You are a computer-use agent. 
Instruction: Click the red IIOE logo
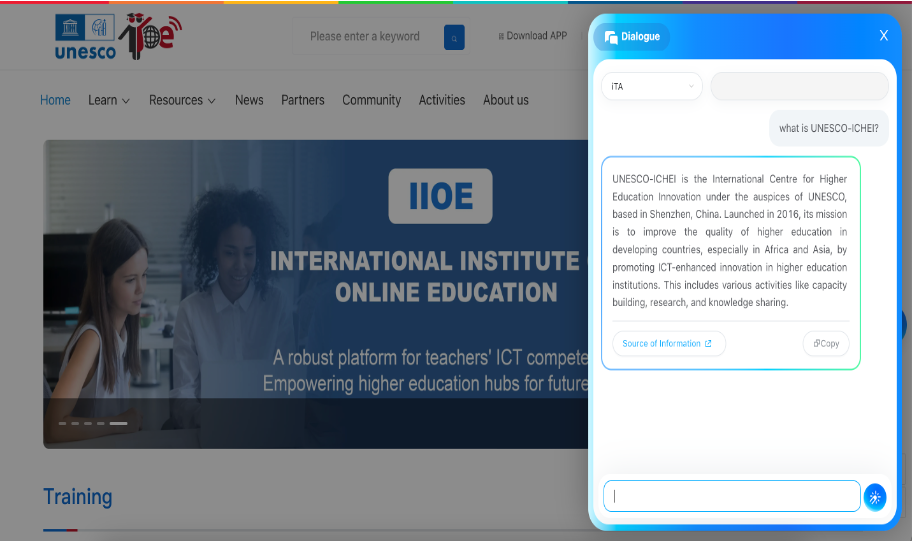pos(149,36)
